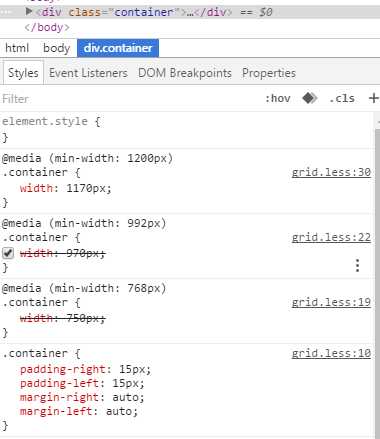Open the DOM Breakpoints tab
The height and width of the screenshot is (439, 380).
click(185, 73)
